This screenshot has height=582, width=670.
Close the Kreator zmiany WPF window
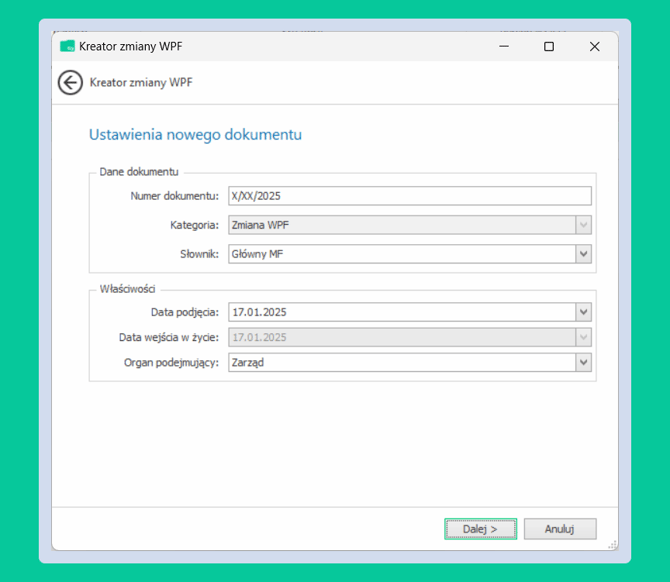[594, 46]
